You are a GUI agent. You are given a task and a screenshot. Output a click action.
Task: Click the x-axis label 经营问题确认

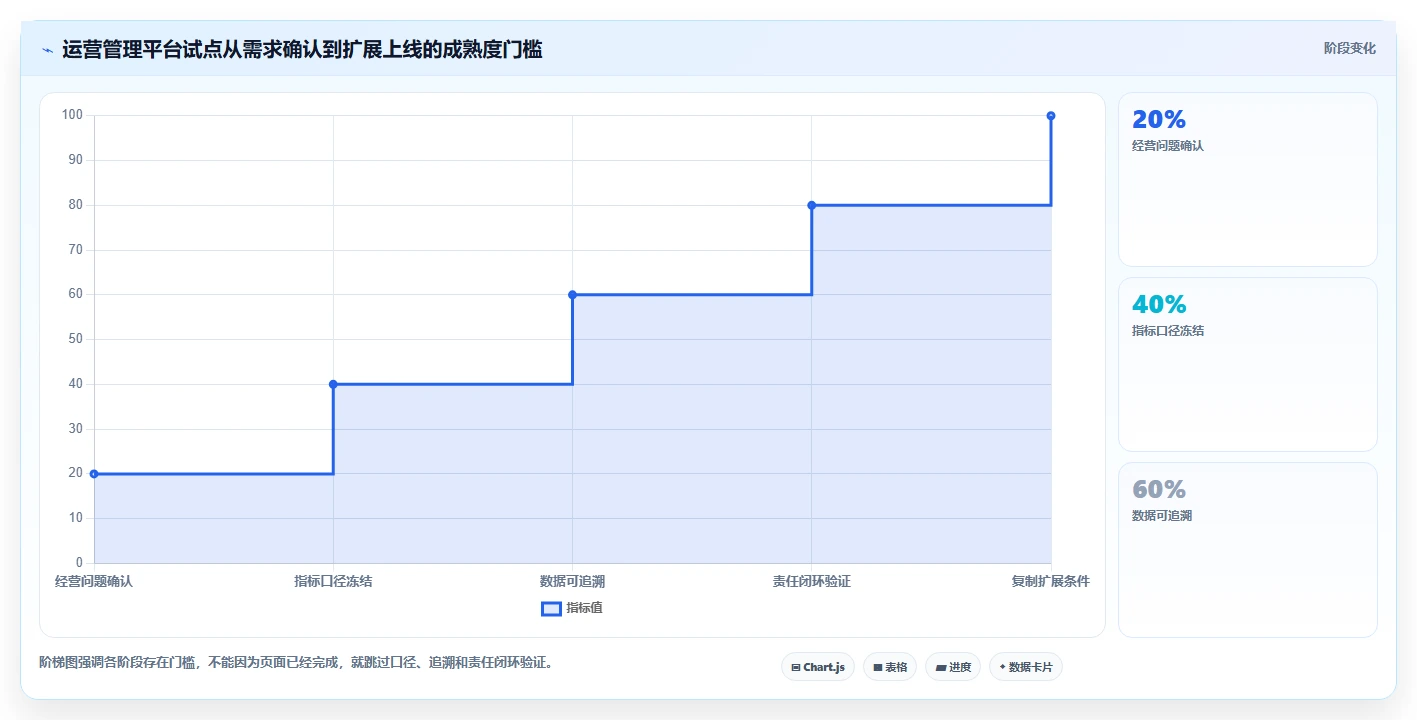click(x=94, y=581)
